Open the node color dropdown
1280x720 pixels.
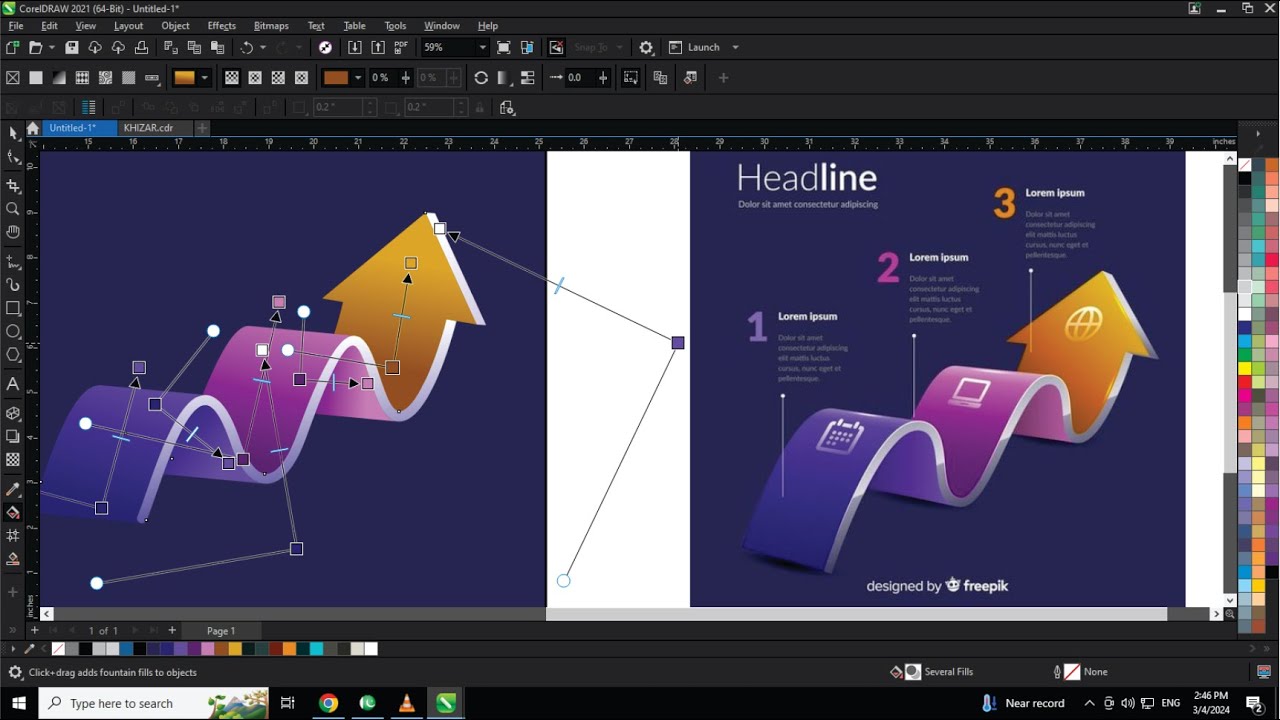[x=358, y=77]
